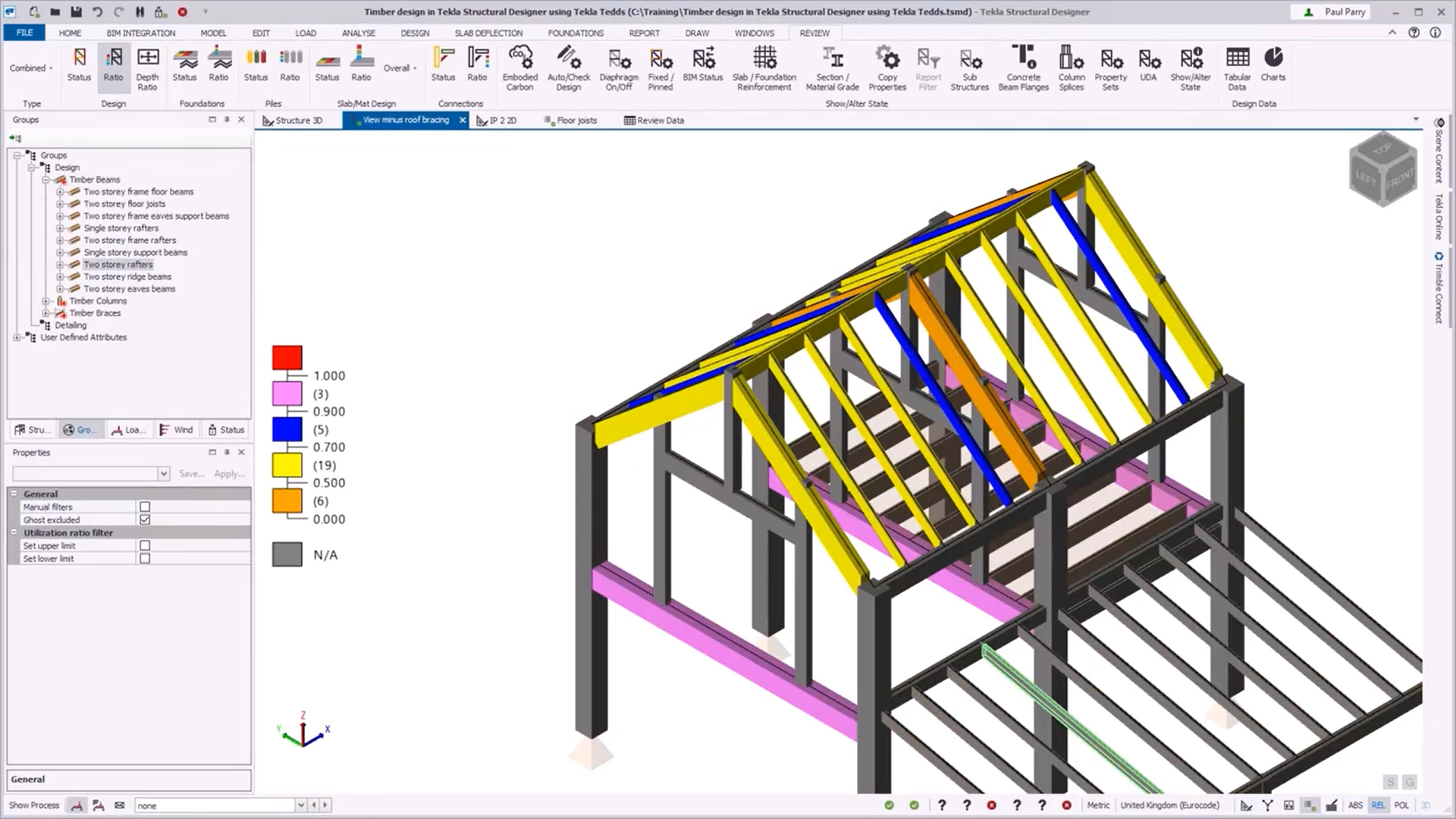The image size is (1456, 819).
Task: Click Slab/Mat Design Status icon
Action: pyautogui.click(x=327, y=65)
